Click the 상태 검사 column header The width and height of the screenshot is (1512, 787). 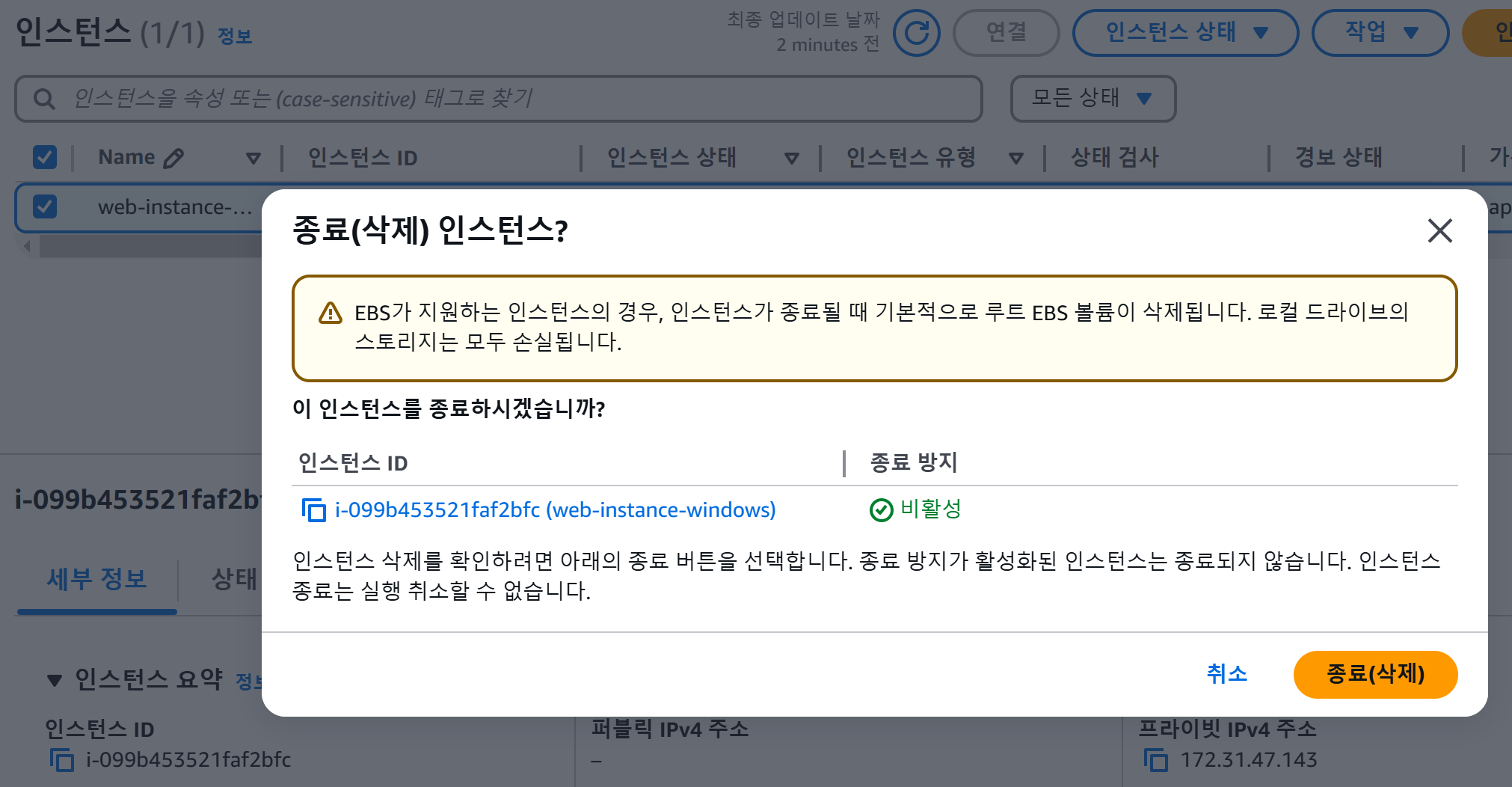point(1114,158)
